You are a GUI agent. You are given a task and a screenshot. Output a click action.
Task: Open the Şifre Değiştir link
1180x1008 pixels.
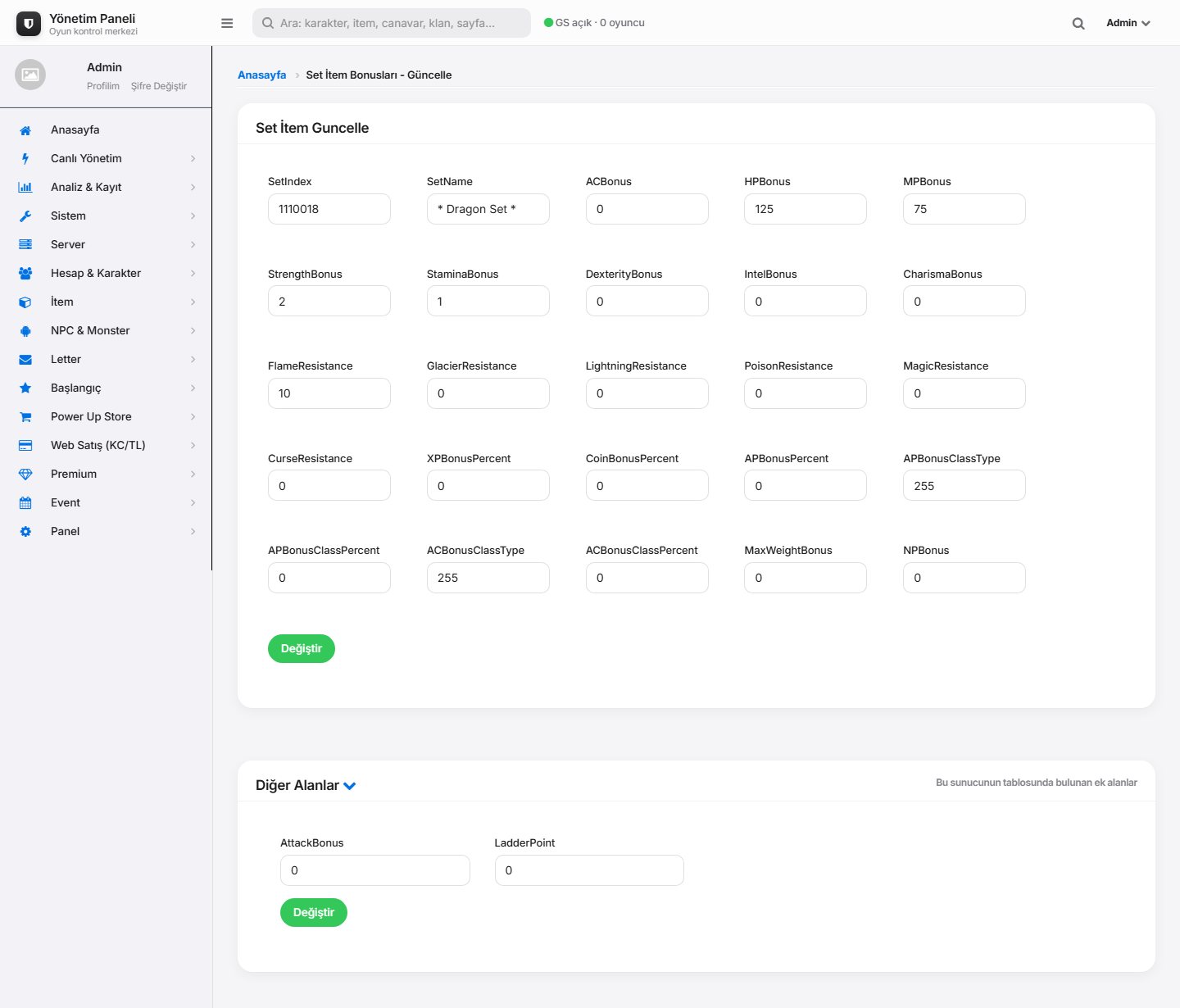[x=159, y=86]
